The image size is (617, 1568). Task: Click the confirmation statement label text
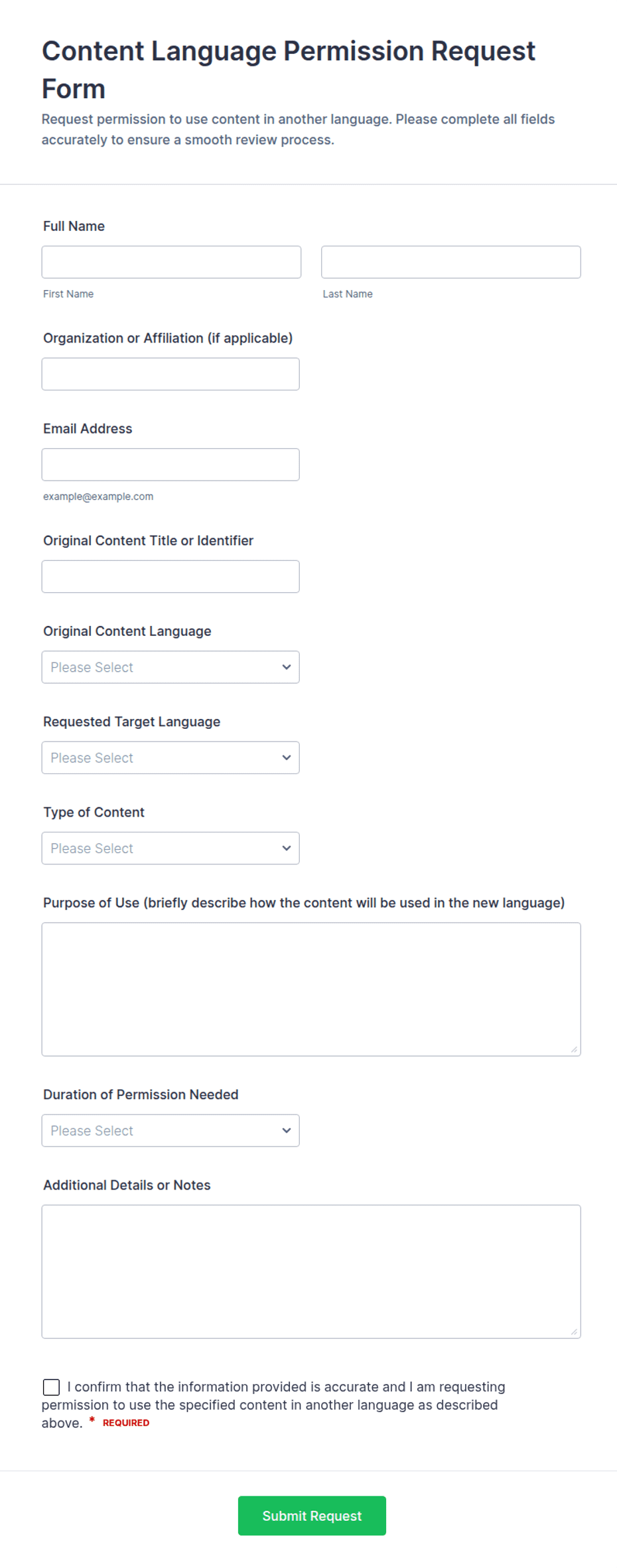[273, 1405]
